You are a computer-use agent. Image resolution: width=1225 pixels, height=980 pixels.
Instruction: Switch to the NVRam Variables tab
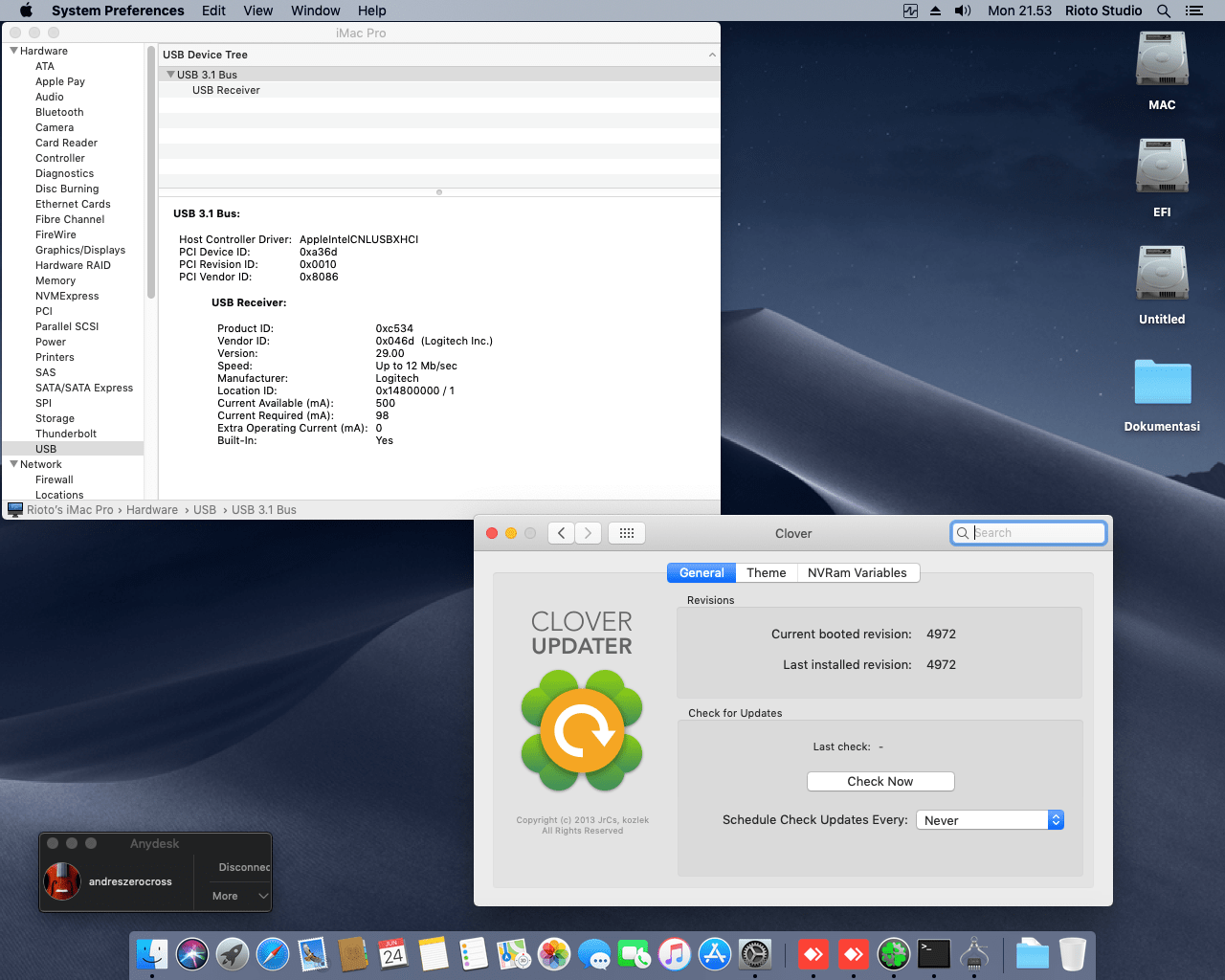point(857,572)
